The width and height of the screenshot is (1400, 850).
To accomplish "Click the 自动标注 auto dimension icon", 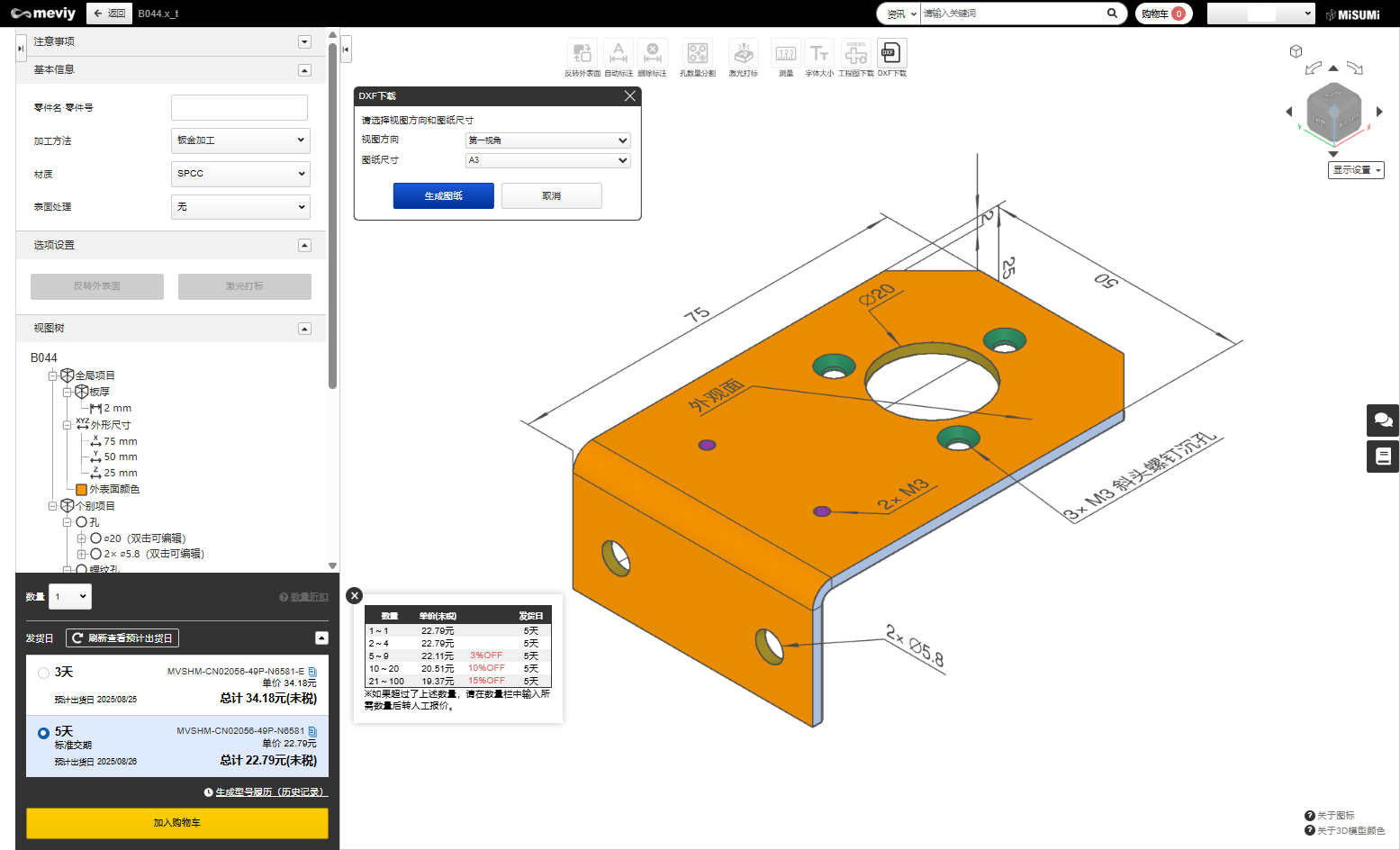I will [x=619, y=53].
